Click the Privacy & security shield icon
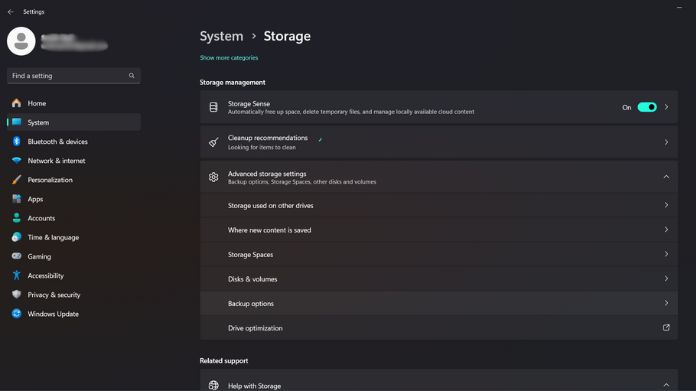696x391 pixels. [16, 294]
